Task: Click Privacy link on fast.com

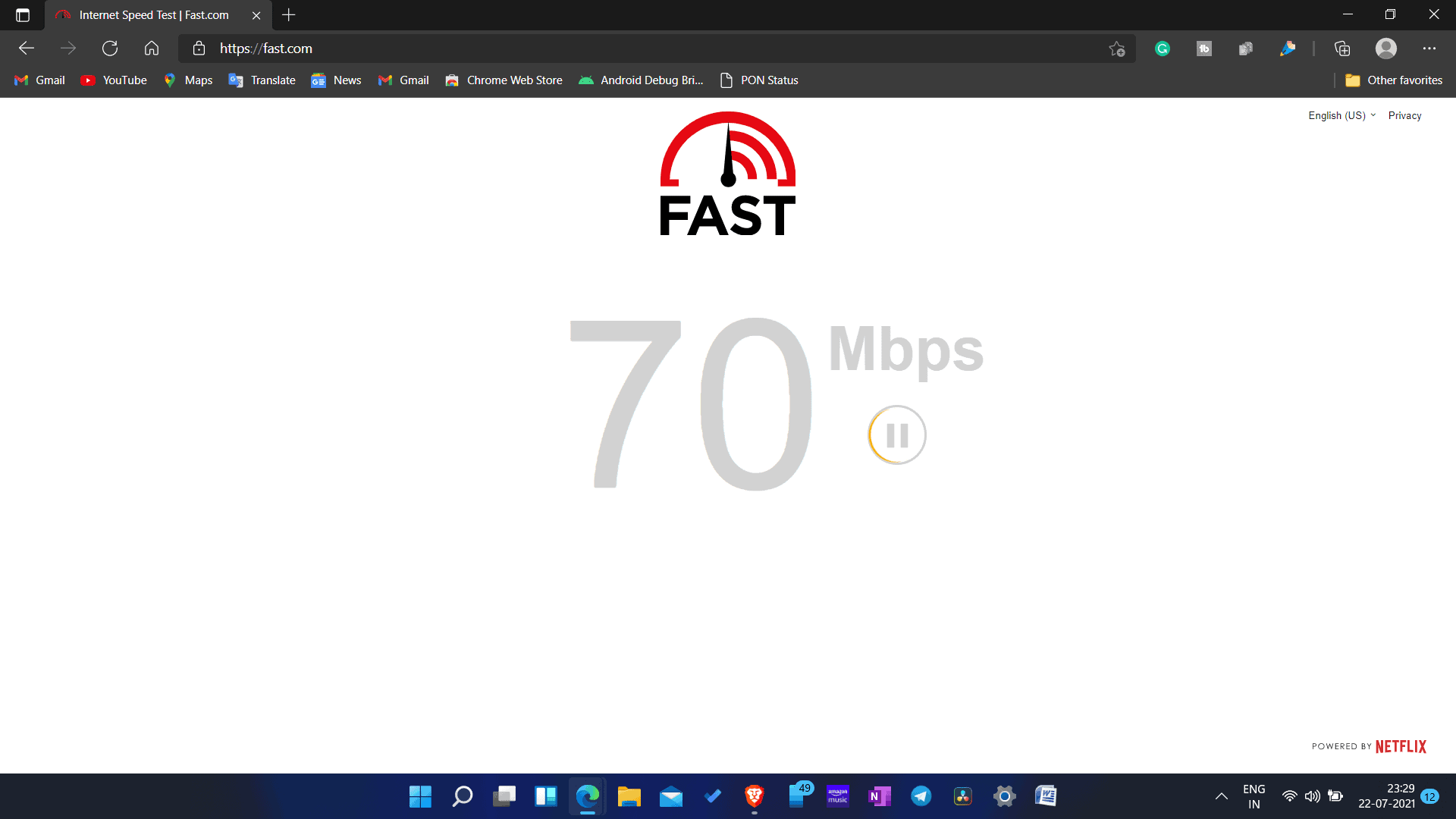Action: (x=1406, y=115)
